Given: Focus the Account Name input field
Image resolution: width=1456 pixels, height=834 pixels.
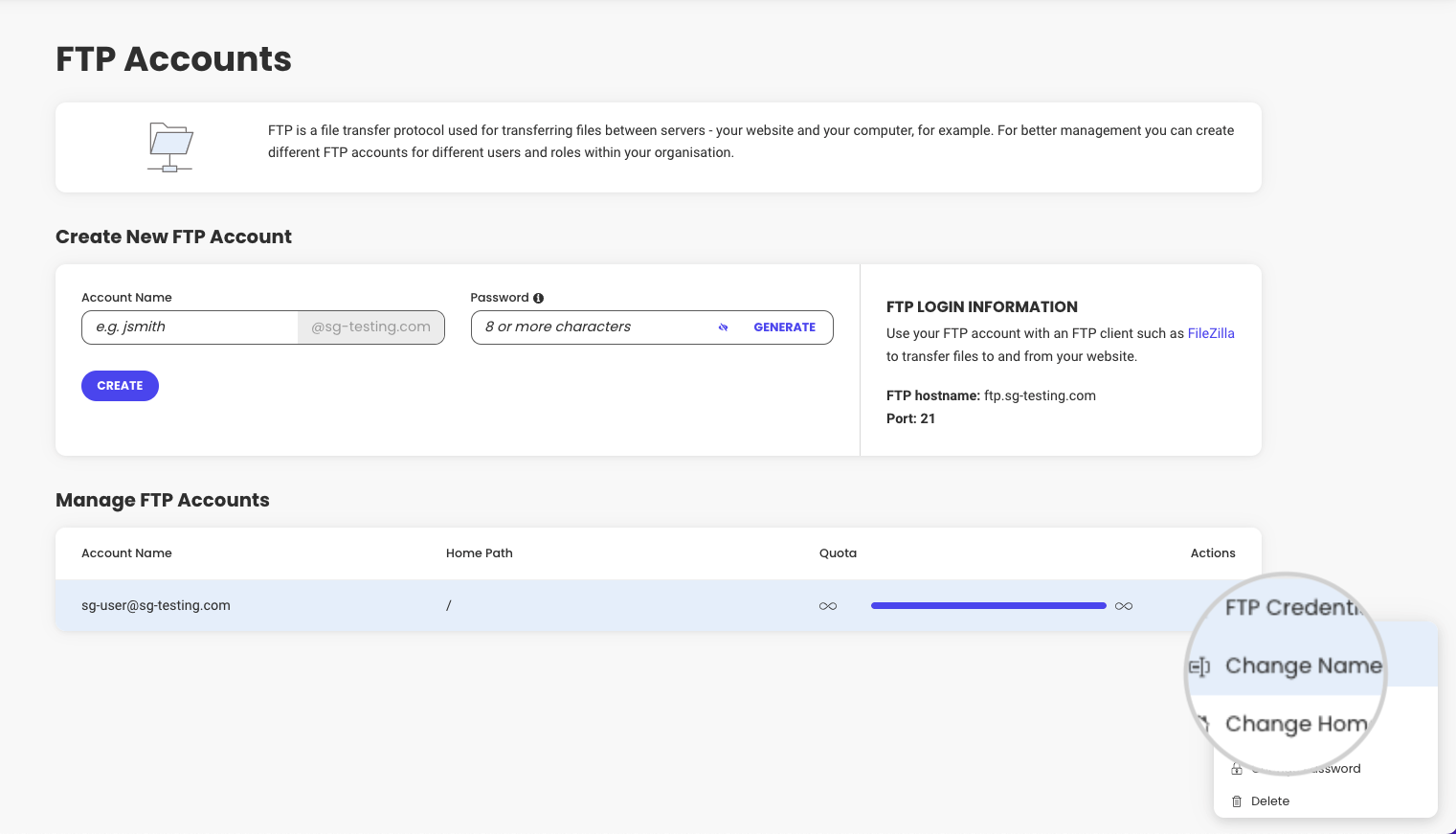Looking at the screenshot, I should click(190, 327).
